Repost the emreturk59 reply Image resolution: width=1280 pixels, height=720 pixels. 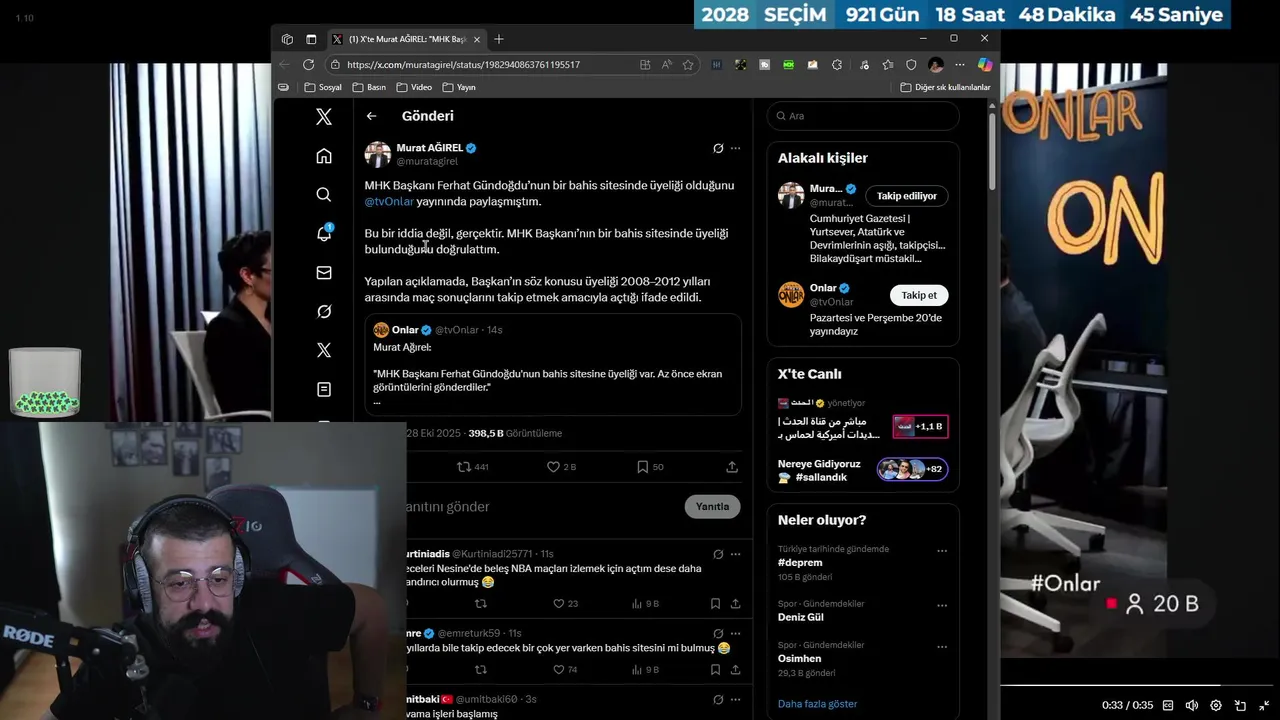tap(481, 670)
